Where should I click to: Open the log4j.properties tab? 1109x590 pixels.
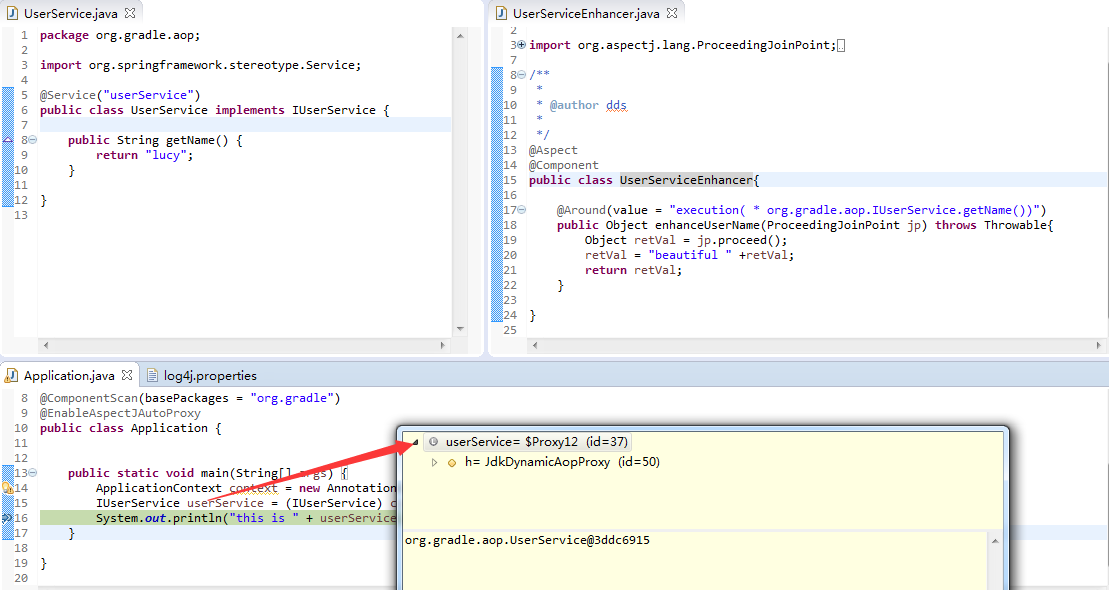(x=210, y=376)
